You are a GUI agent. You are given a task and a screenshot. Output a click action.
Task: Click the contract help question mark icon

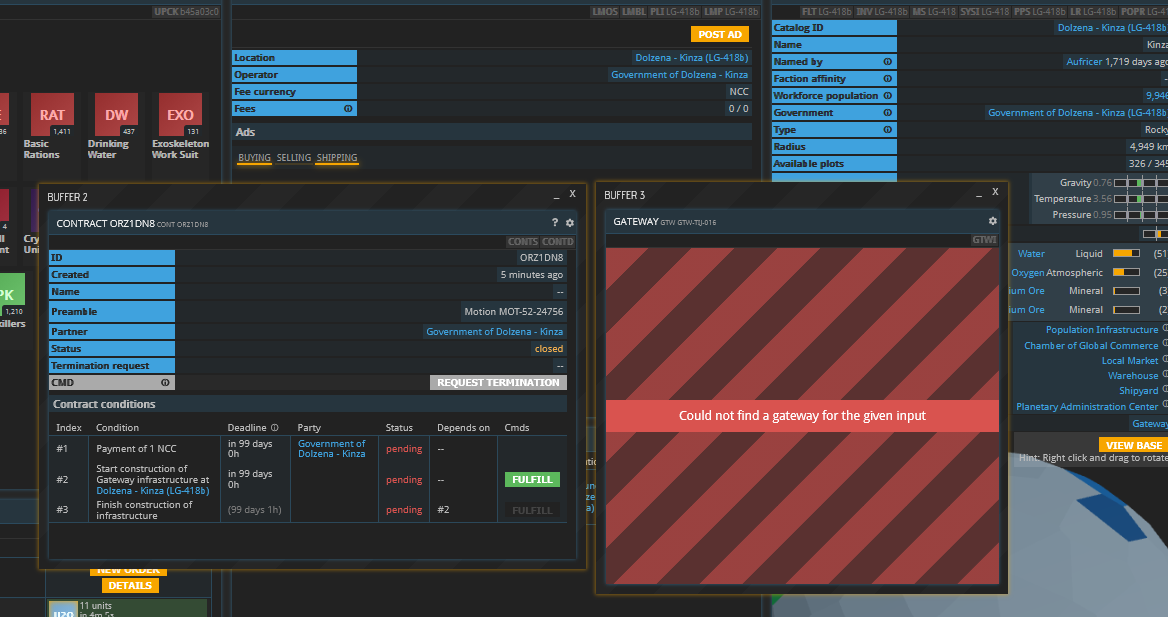click(555, 223)
